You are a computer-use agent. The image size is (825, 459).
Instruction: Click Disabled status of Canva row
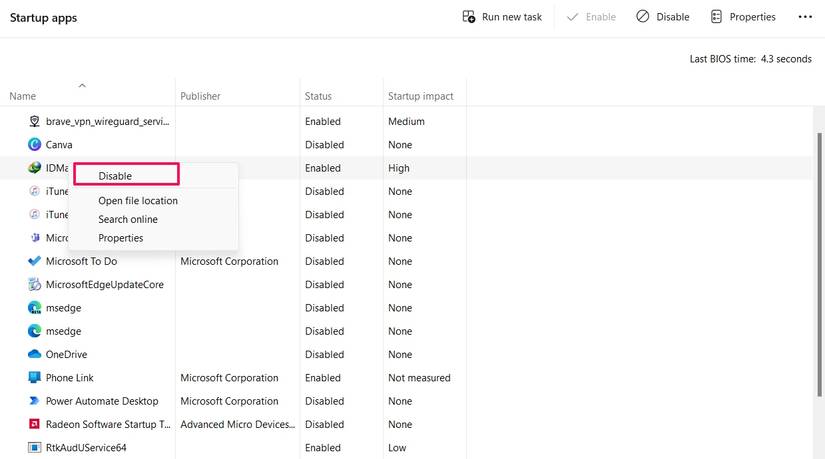324,145
